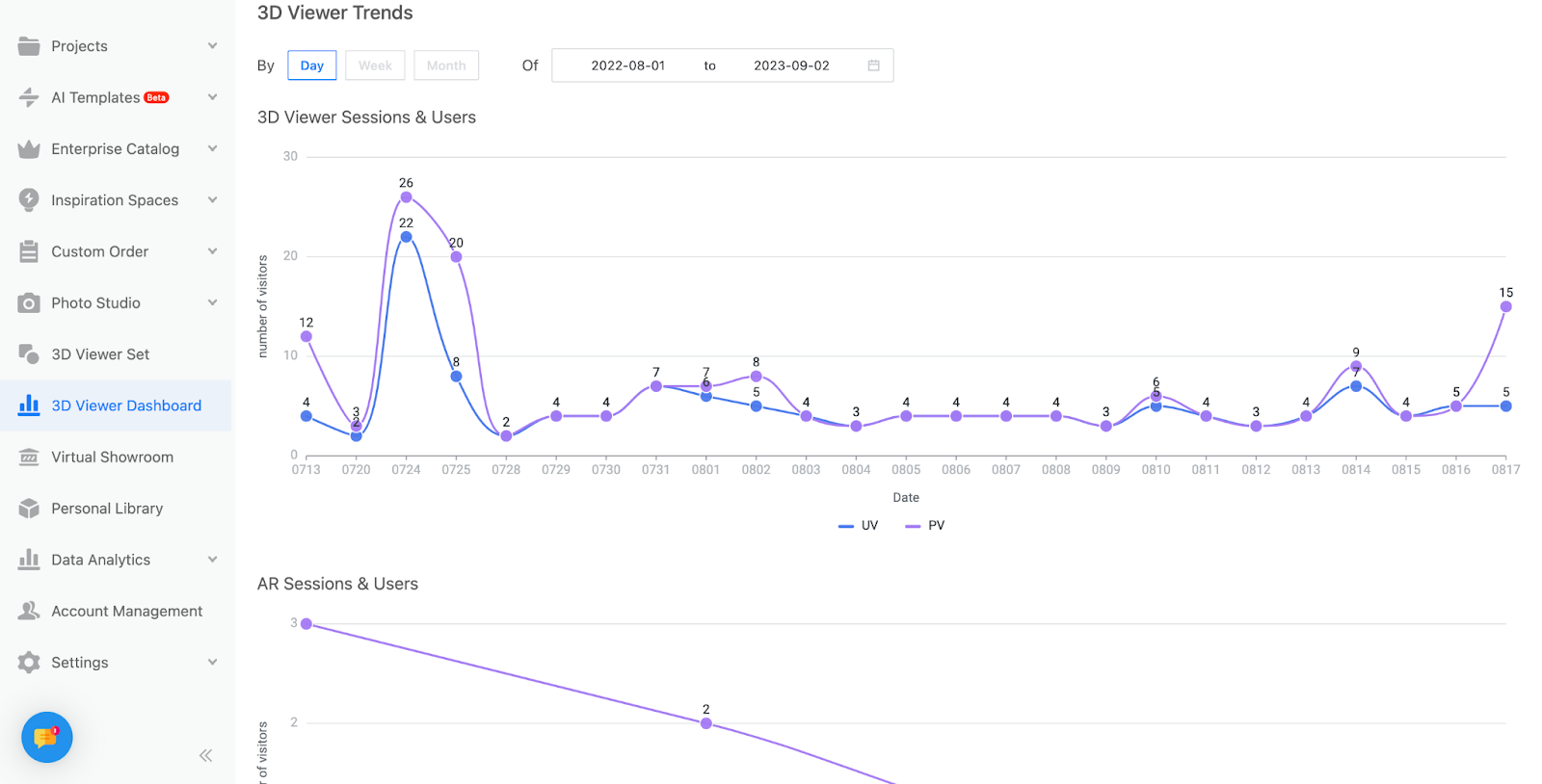Click the Virtual Showroom icon
Viewport: 1542px width, 784px height.
pyautogui.click(x=29, y=457)
